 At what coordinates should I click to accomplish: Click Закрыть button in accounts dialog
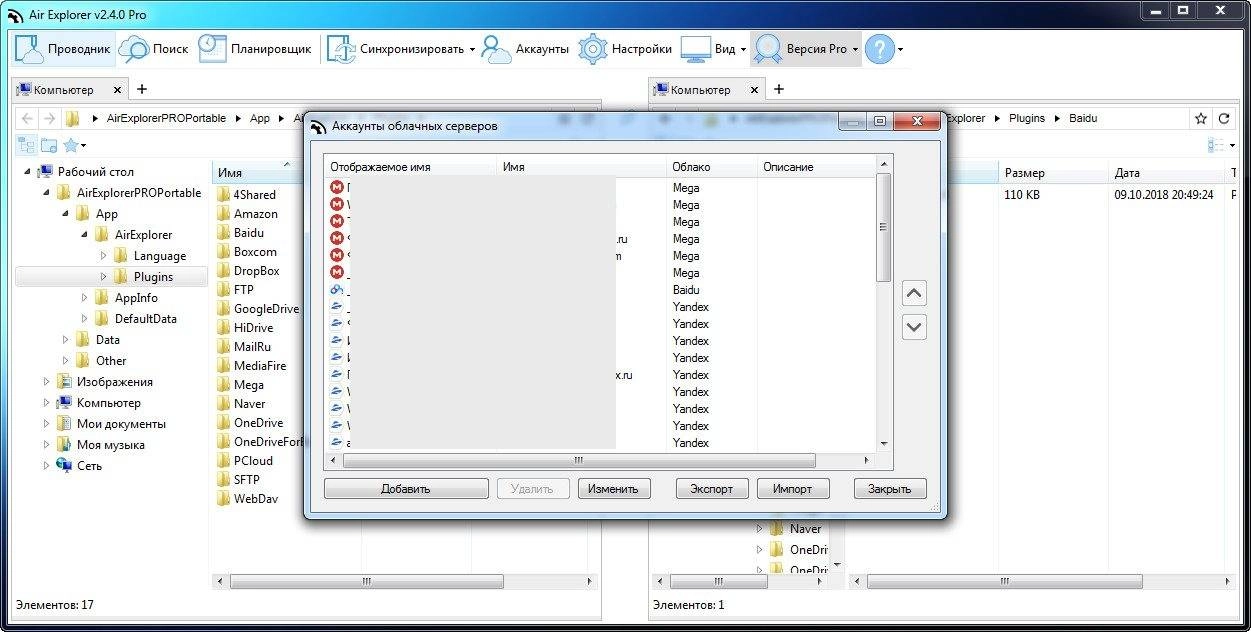[x=890, y=489]
